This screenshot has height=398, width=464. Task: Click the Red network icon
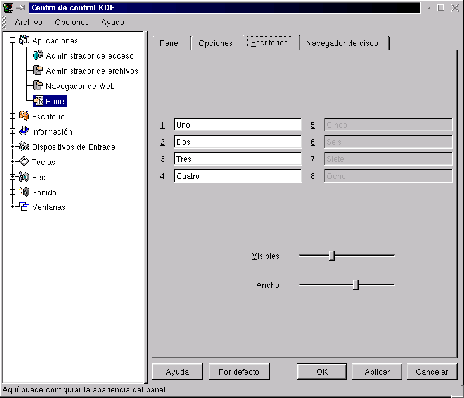[24, 177]
